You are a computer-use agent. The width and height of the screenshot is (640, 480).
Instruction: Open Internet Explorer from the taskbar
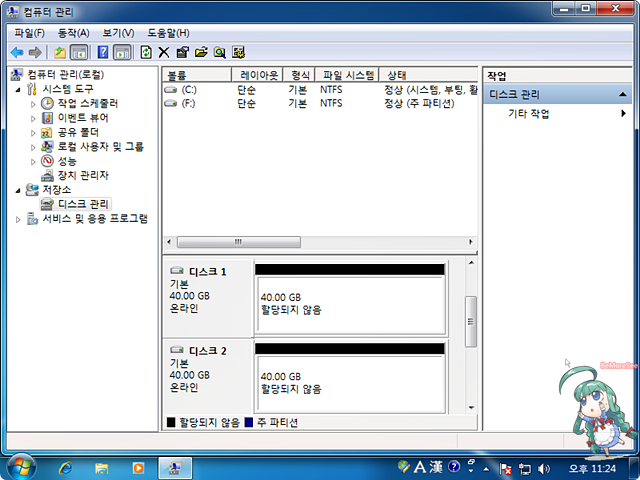[66, 467]
